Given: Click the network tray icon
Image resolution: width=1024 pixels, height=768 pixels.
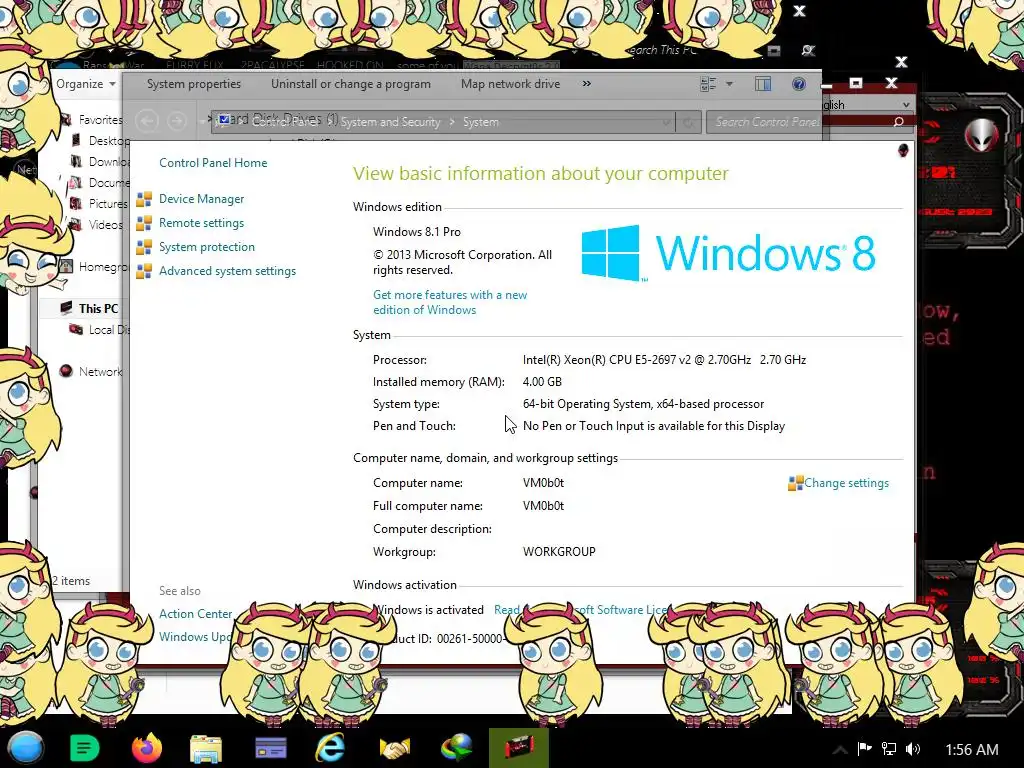Looking at the screenshot, I should pyautogui.click(x=888, y=748).
